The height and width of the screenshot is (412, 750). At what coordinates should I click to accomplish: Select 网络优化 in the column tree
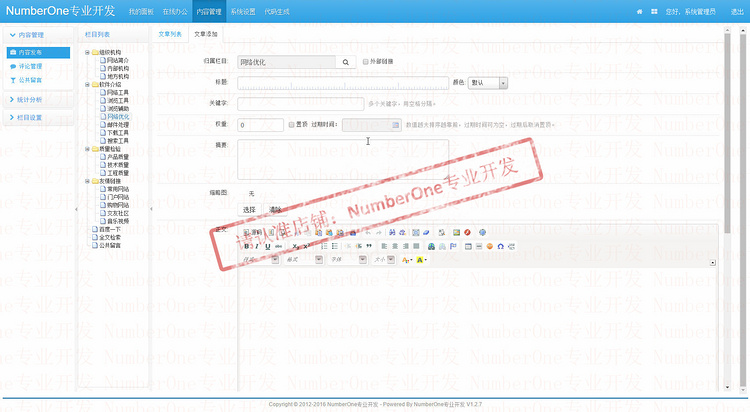coord(118,116)
